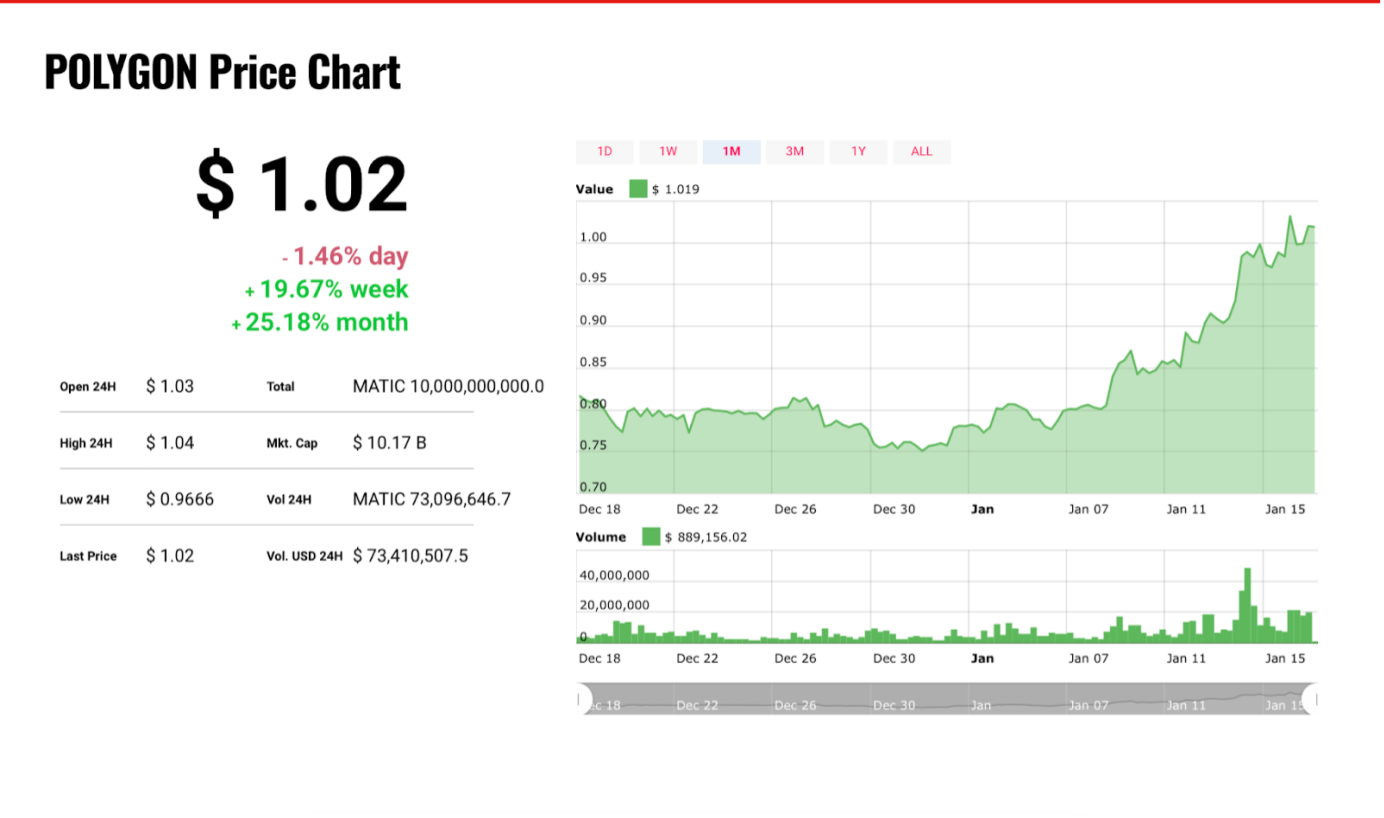Click the Vol 24H label
This screenshot has width=1384, height=818.
pyautogui.click(x=289, y=500)
